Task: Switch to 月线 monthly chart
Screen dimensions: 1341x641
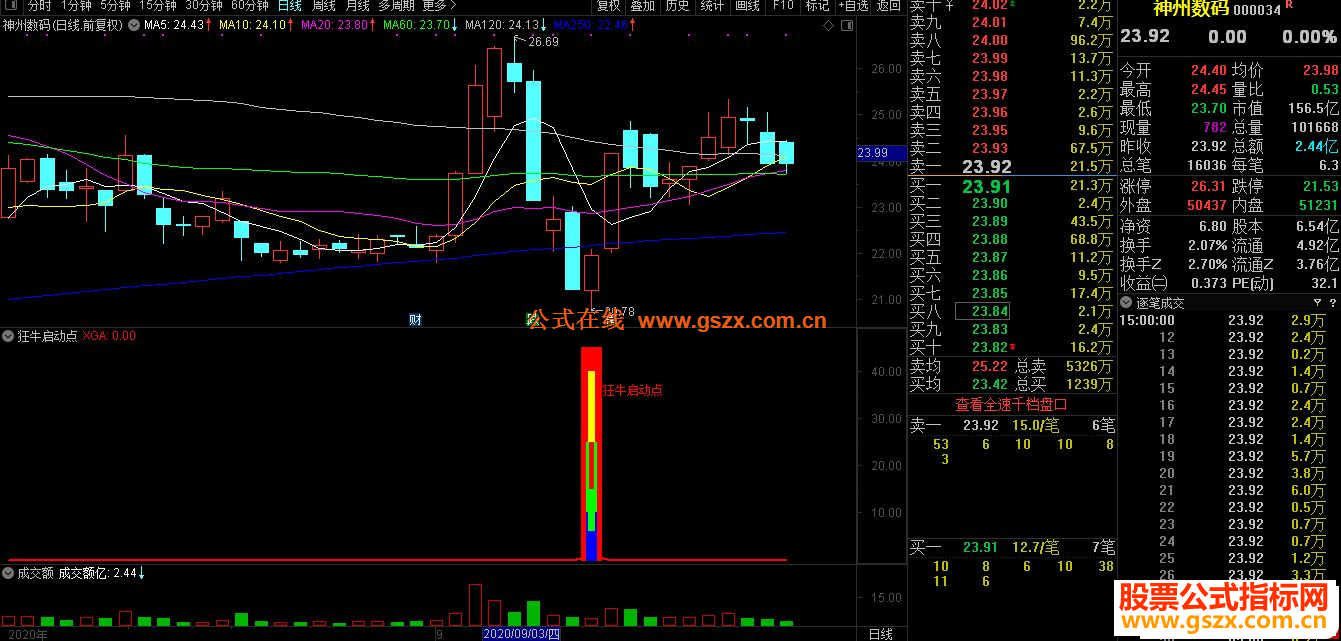Action: tap(357, 6)
